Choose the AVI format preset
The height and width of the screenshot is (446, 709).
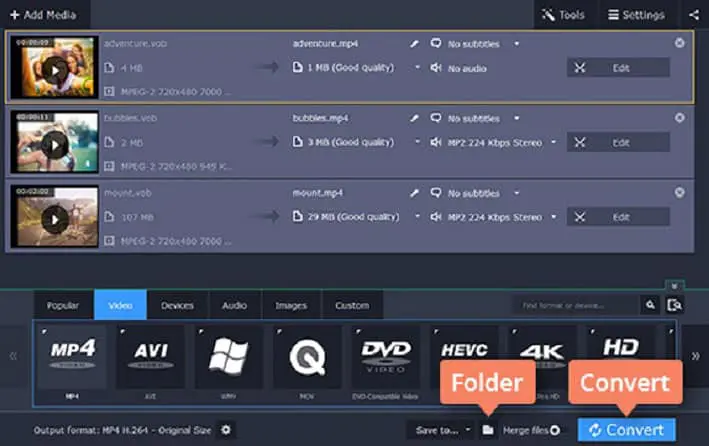pyautogui.click(x=150, y=359)
